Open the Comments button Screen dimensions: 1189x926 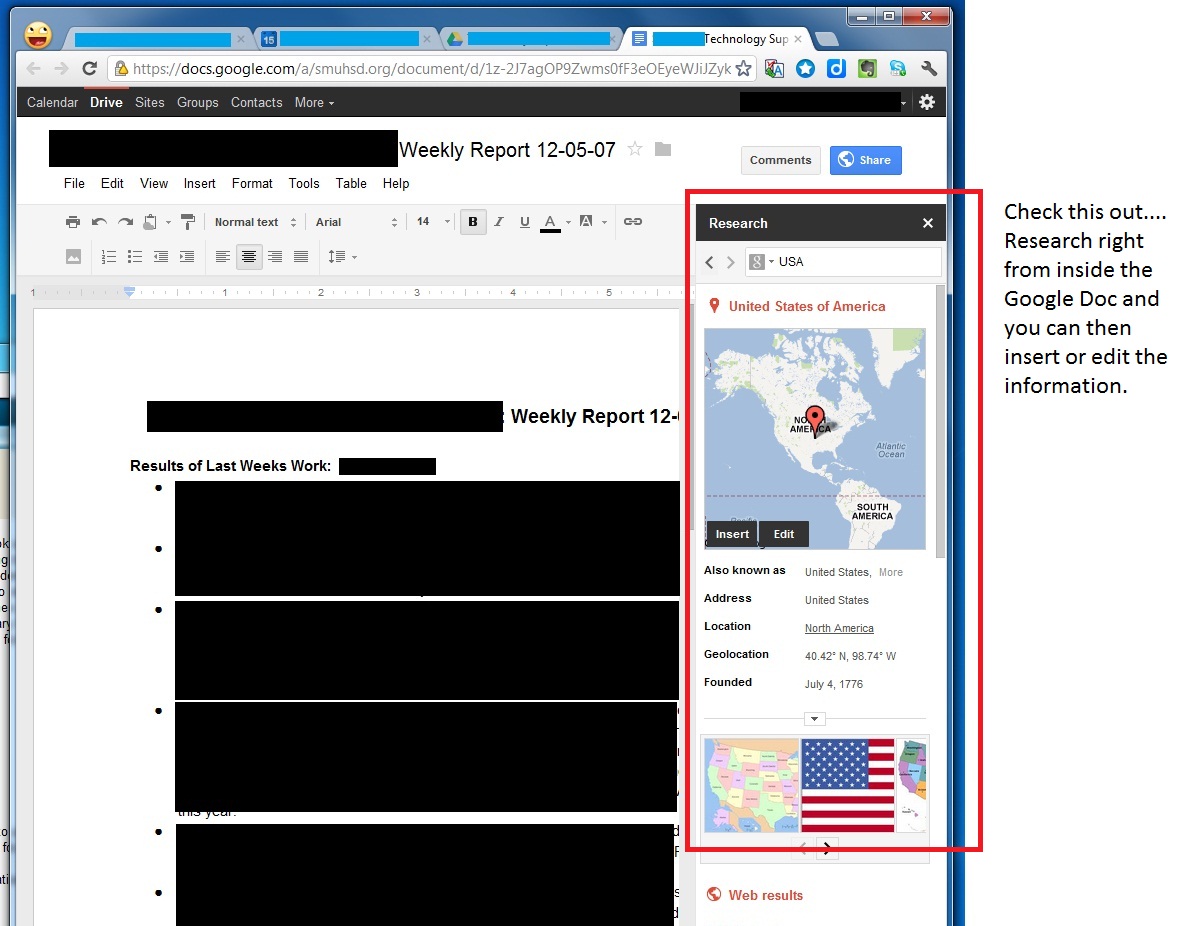tap(780, 160)
